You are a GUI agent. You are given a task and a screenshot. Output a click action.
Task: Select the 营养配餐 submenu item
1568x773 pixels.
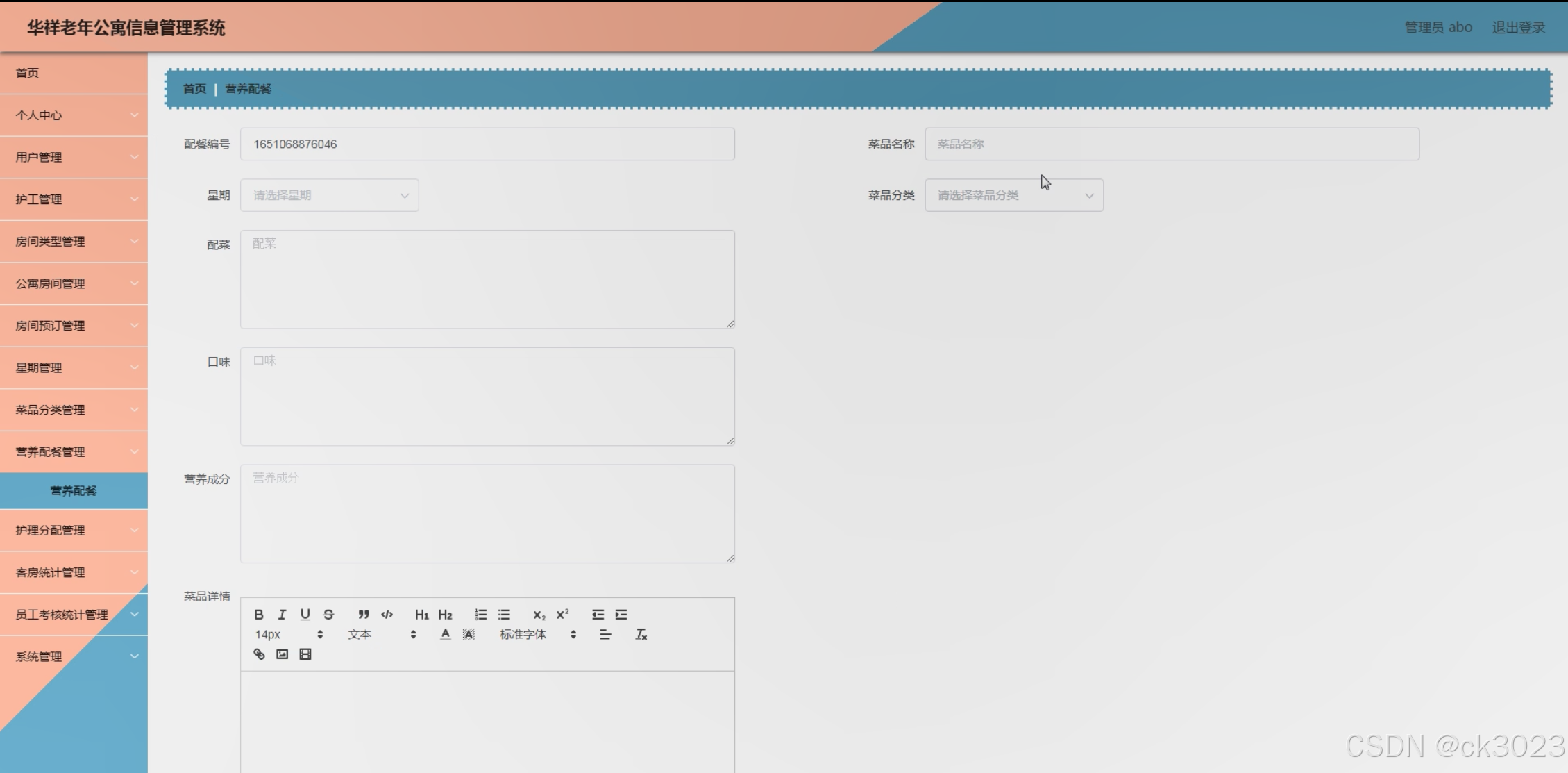pyautogui.click(x=74, y=490)
